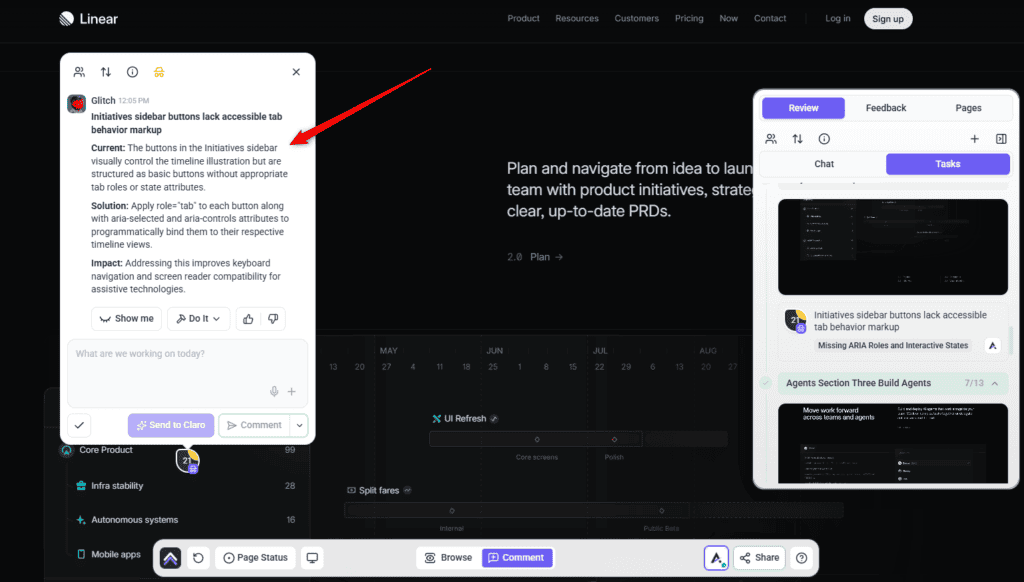Open Customers link in header
Screen dimensions: 1024x582
pyautogui.click(x=637, y=18)
